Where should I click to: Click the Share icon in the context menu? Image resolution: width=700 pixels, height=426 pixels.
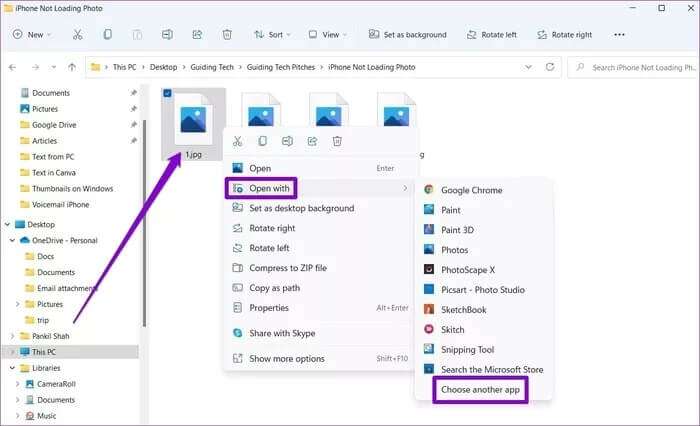[x=312, y=142]
